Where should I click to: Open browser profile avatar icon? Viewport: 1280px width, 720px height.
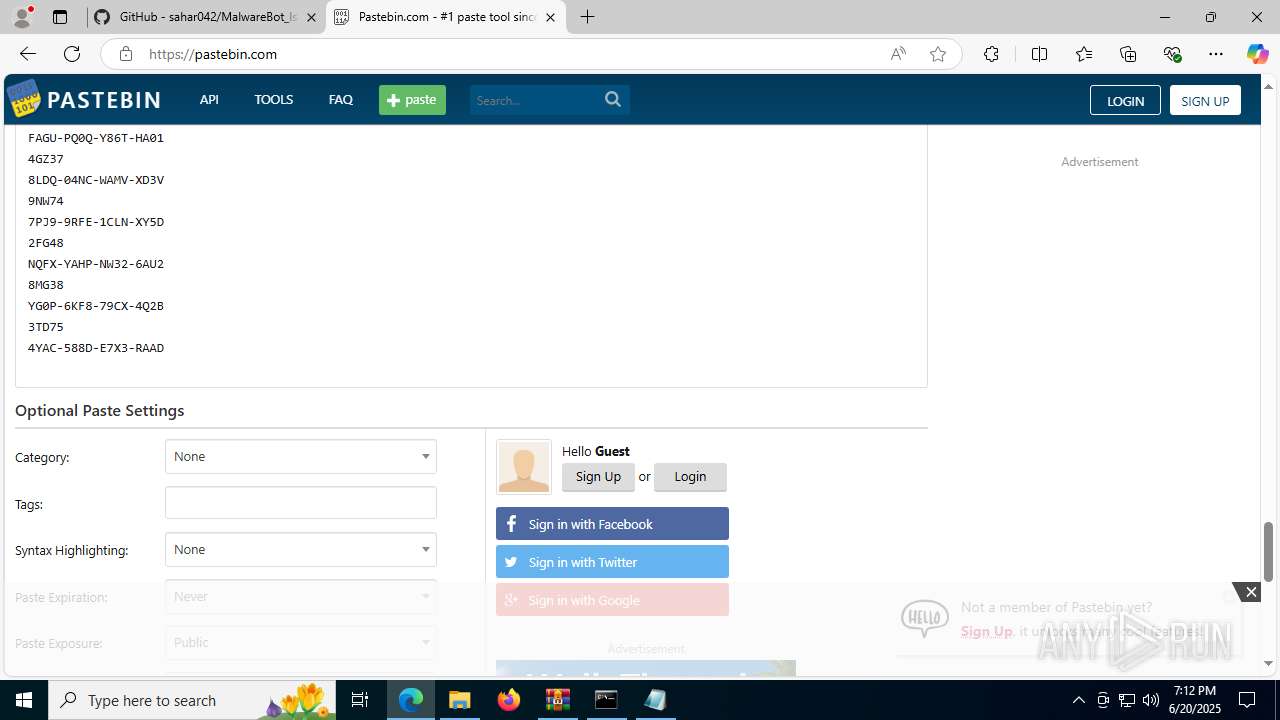click(x=22, y=17)
